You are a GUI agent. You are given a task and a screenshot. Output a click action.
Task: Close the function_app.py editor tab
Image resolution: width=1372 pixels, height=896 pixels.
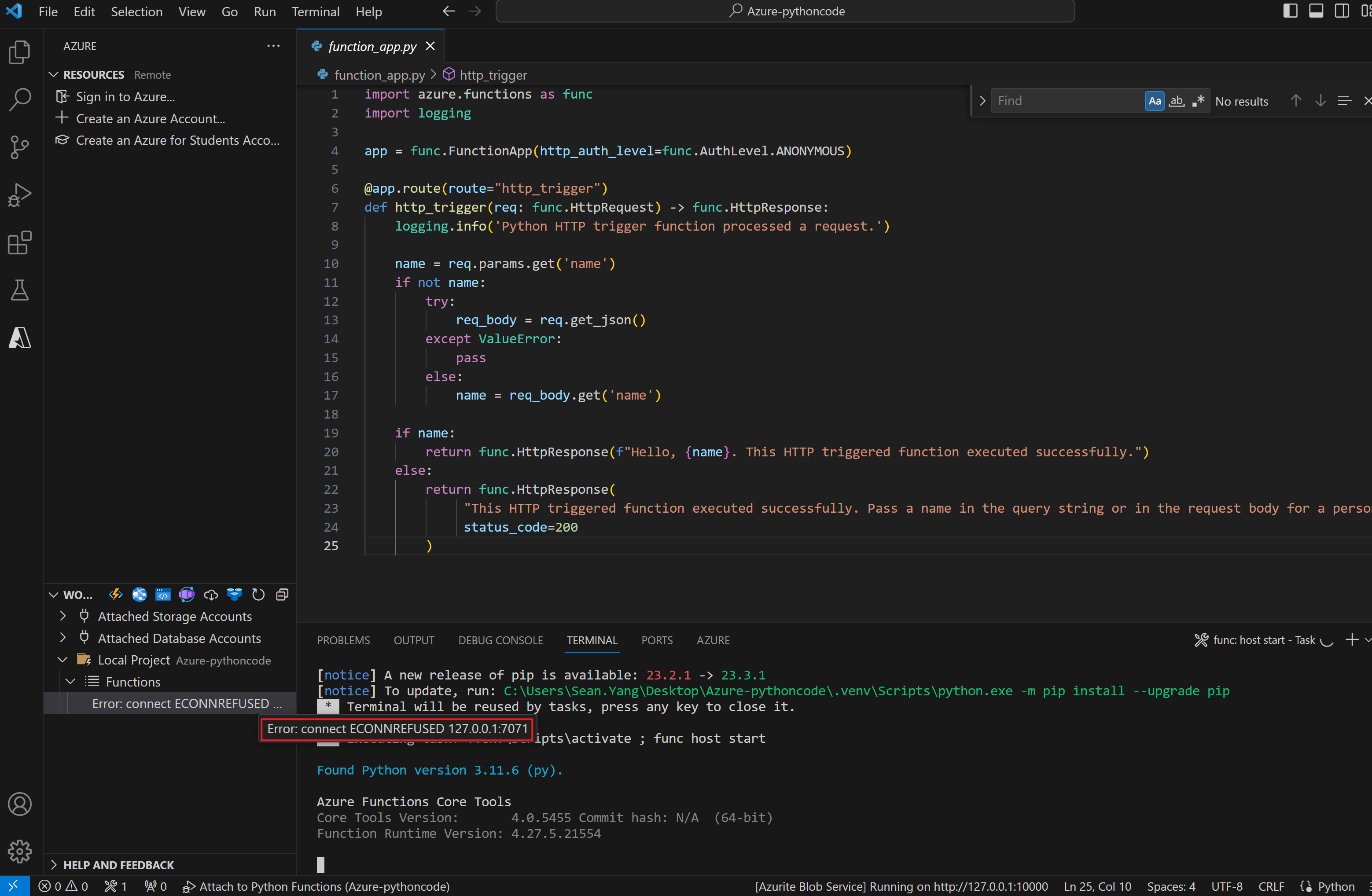[x=430, y=46]
